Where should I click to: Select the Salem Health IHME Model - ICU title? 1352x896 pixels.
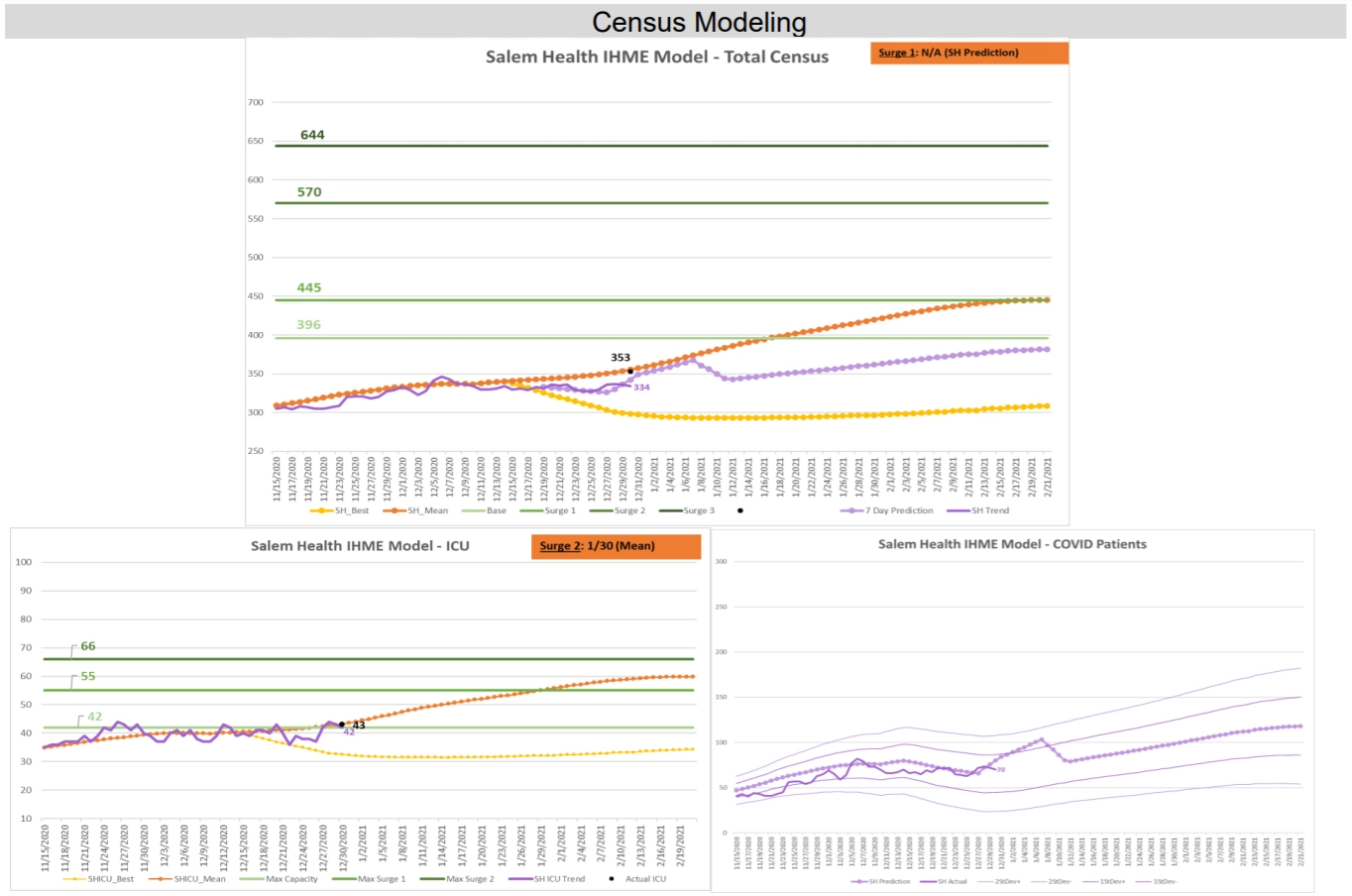pos(360,546)
